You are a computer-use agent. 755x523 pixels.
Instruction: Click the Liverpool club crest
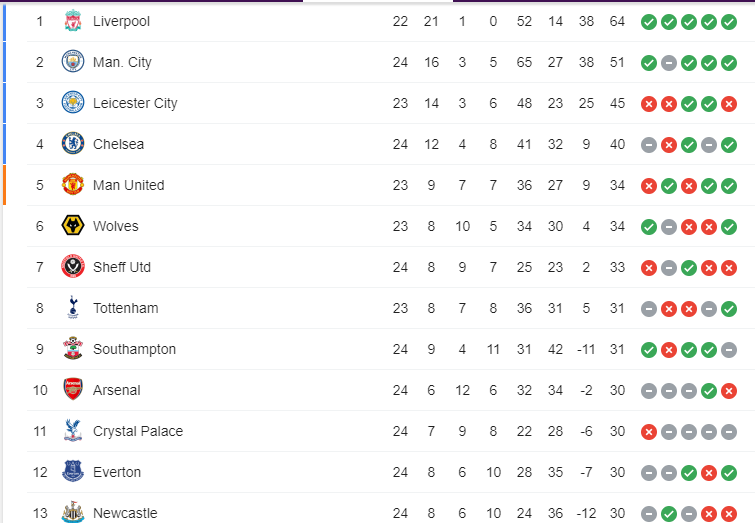click(x=72, y=21)
